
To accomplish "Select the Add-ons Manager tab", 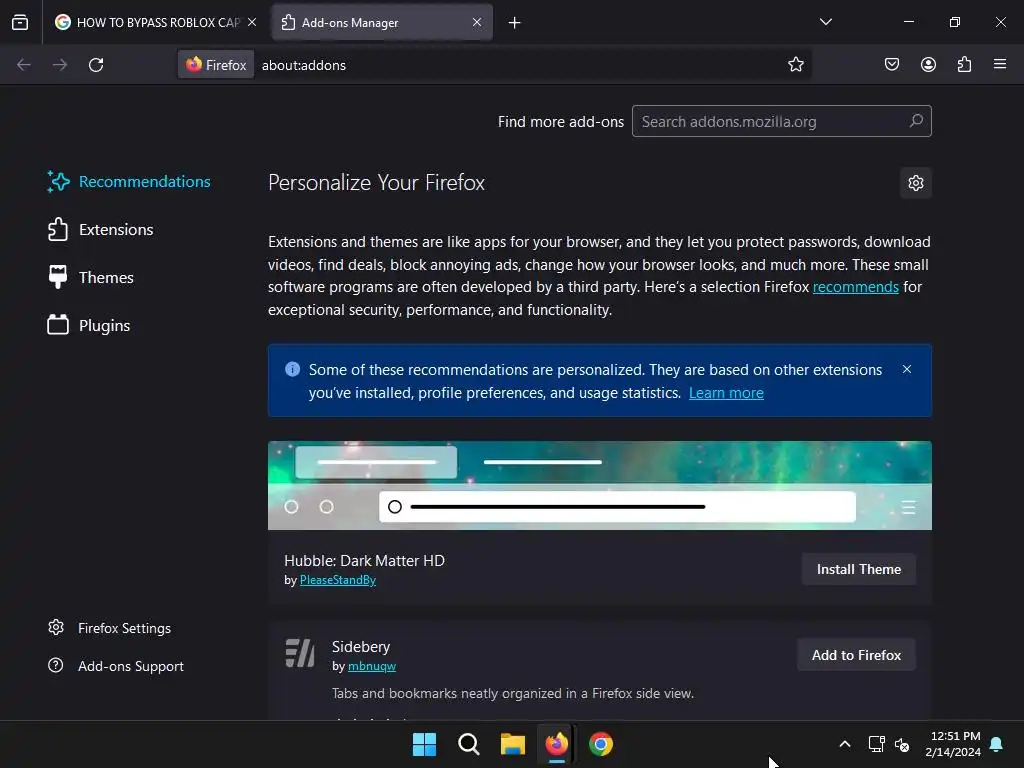I will [x=381, y=22].
